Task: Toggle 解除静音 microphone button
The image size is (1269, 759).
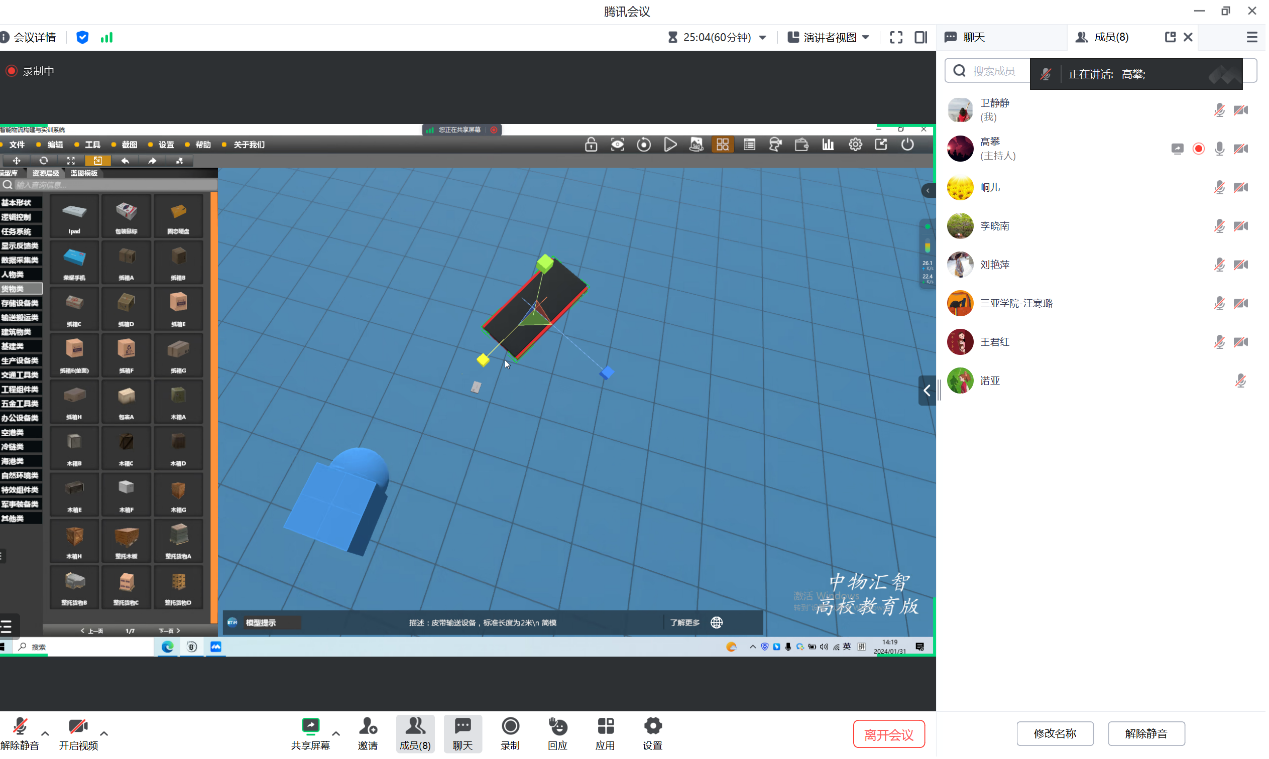Action: (19, 727)
